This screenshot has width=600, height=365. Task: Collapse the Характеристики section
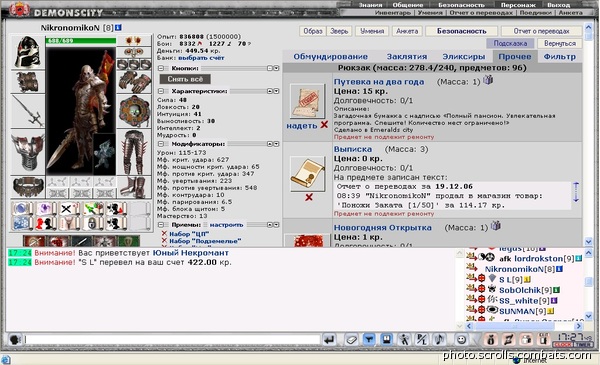pos(161,91)
